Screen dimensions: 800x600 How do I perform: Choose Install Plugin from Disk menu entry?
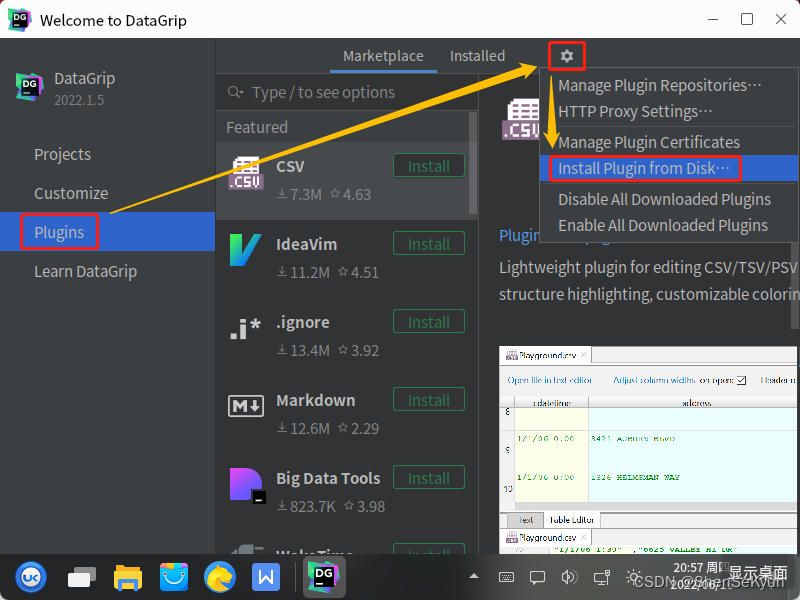coord(645,168)
